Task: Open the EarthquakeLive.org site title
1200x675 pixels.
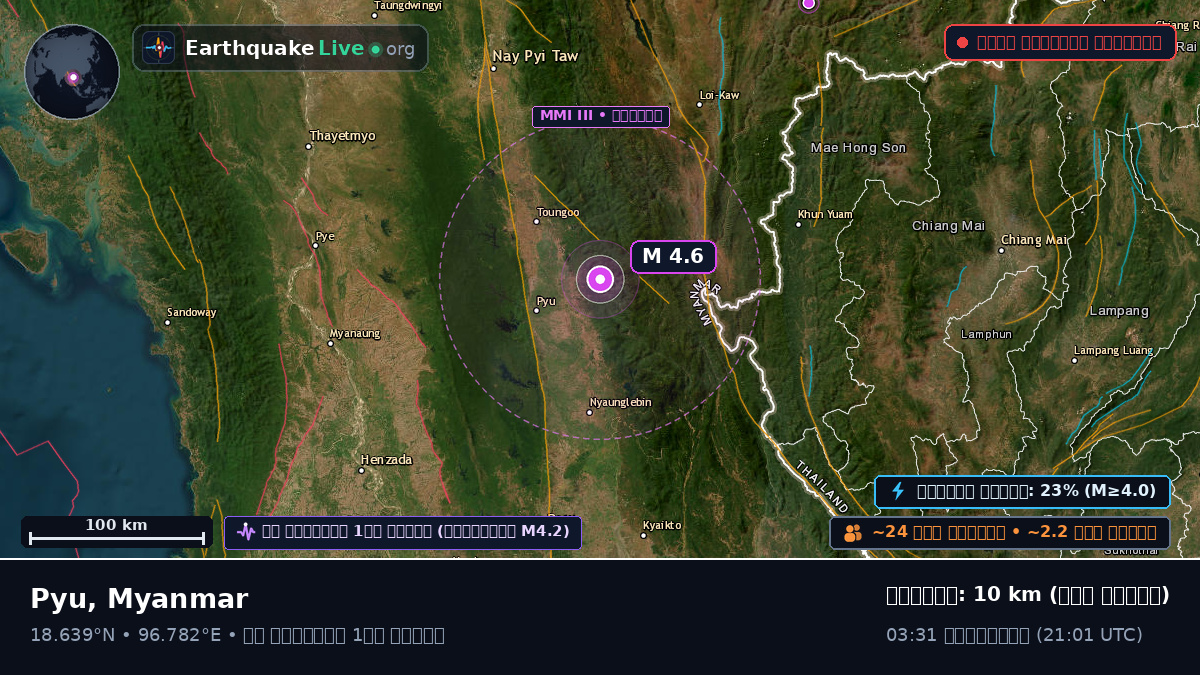Action: (x=300, y=49)
